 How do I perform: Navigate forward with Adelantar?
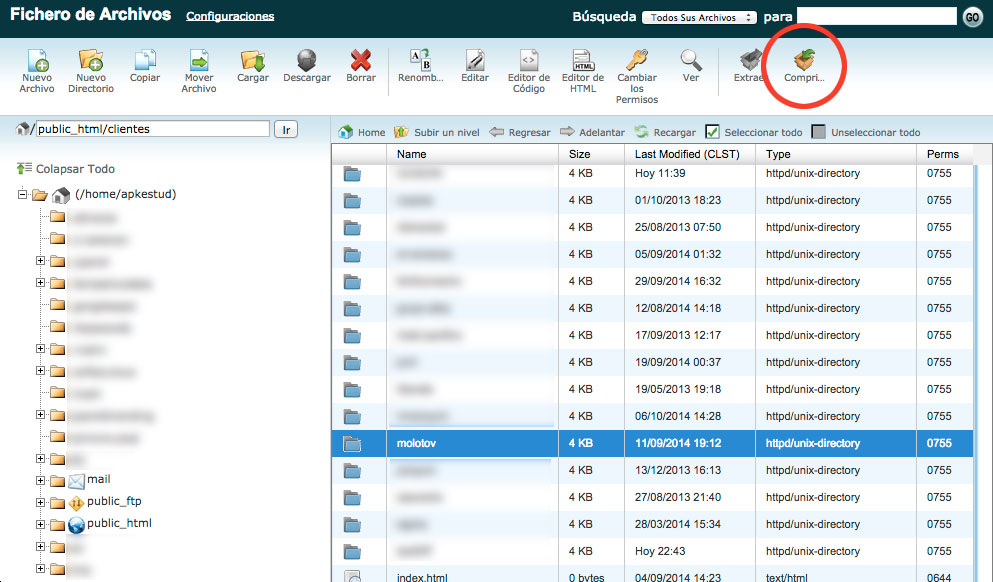(592, 132)
